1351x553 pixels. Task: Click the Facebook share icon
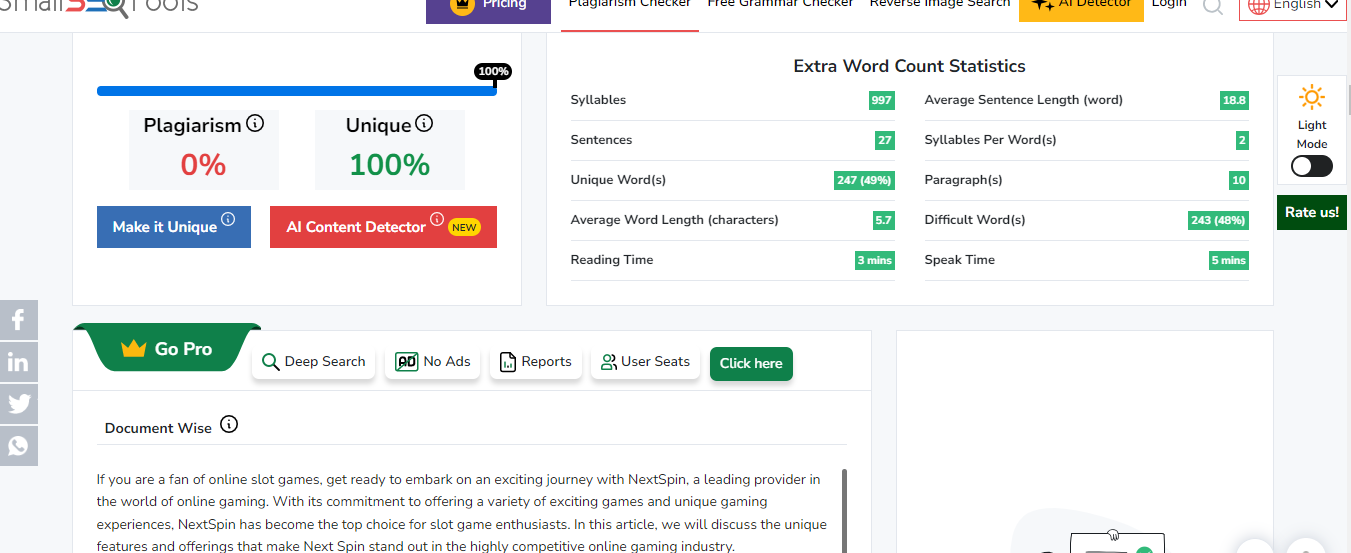18,320
